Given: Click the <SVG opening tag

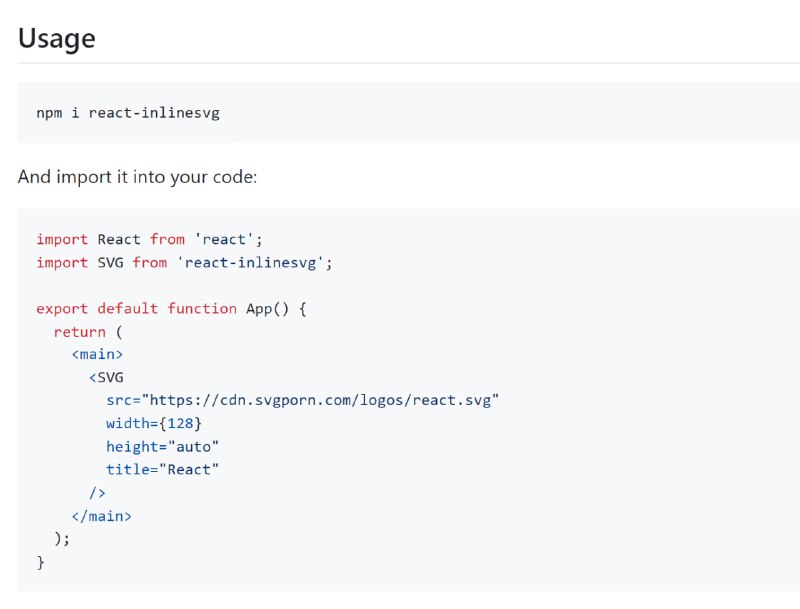Looking at the screenshot, I should [x=106, y=377].
